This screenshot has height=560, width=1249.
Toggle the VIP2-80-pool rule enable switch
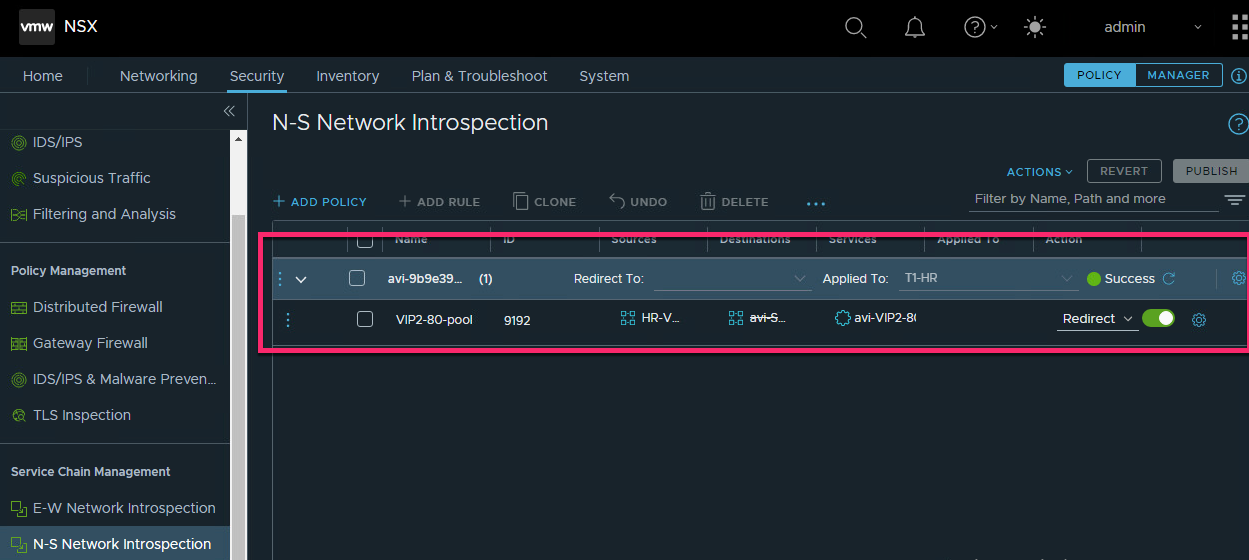point(1158,318)
